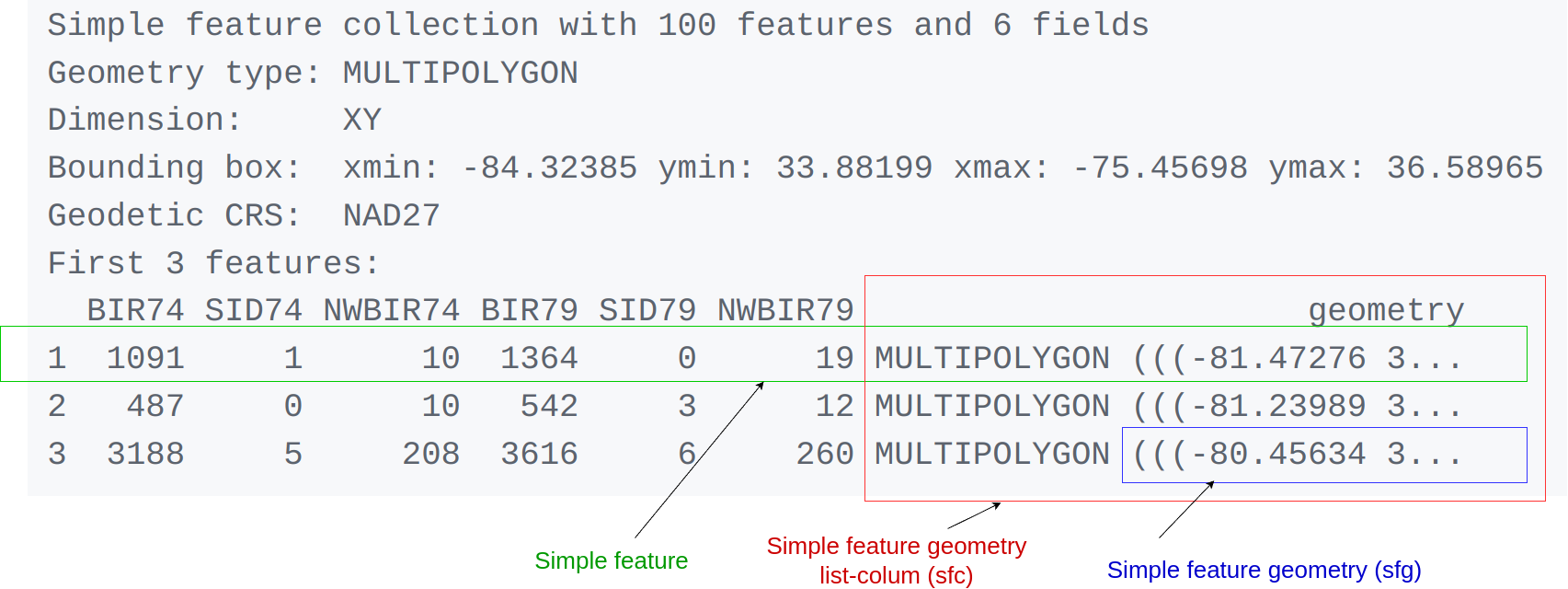Select the SID79 column header

coord(647,310)
